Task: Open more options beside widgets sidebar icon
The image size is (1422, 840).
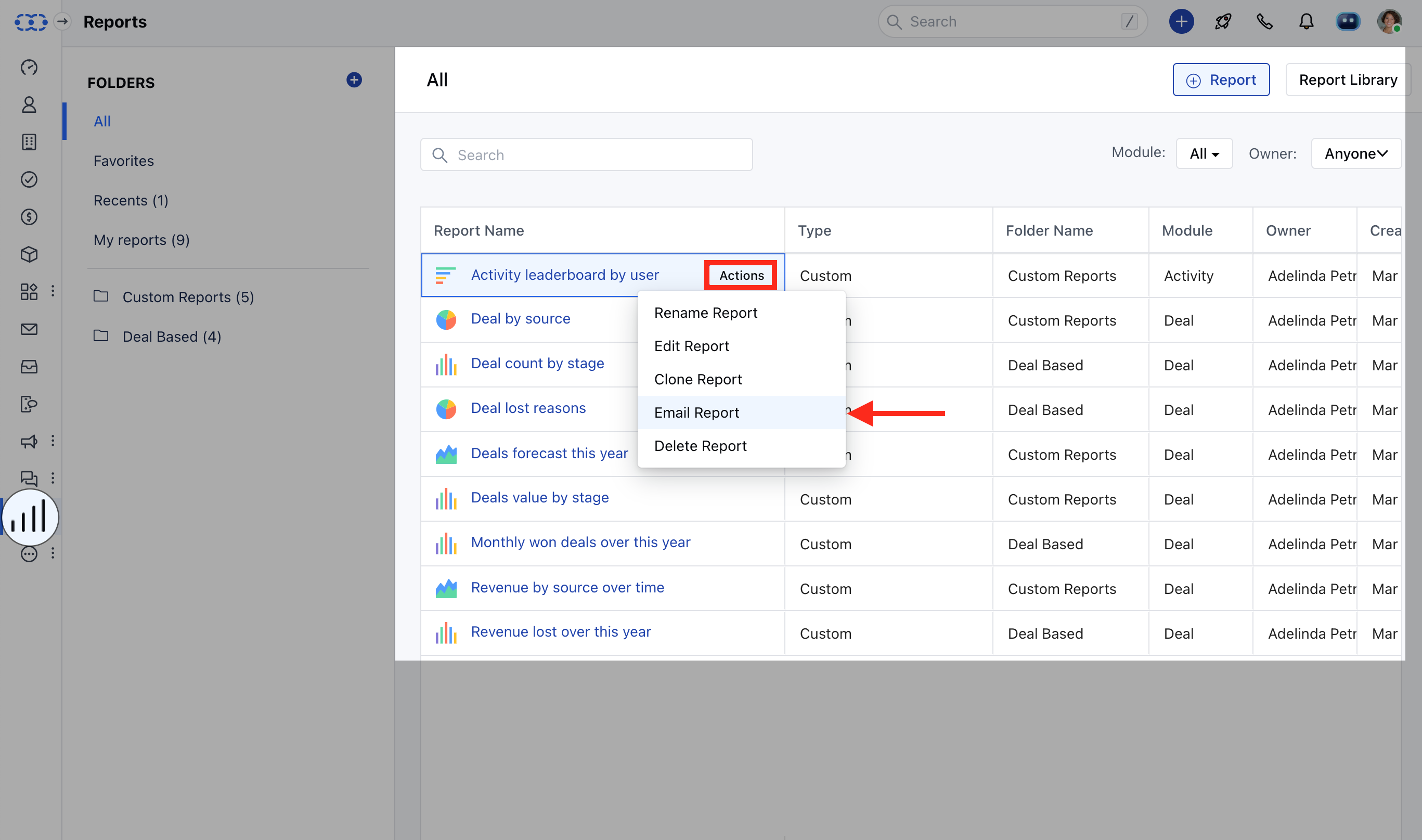Action: [x=53, y=291]
